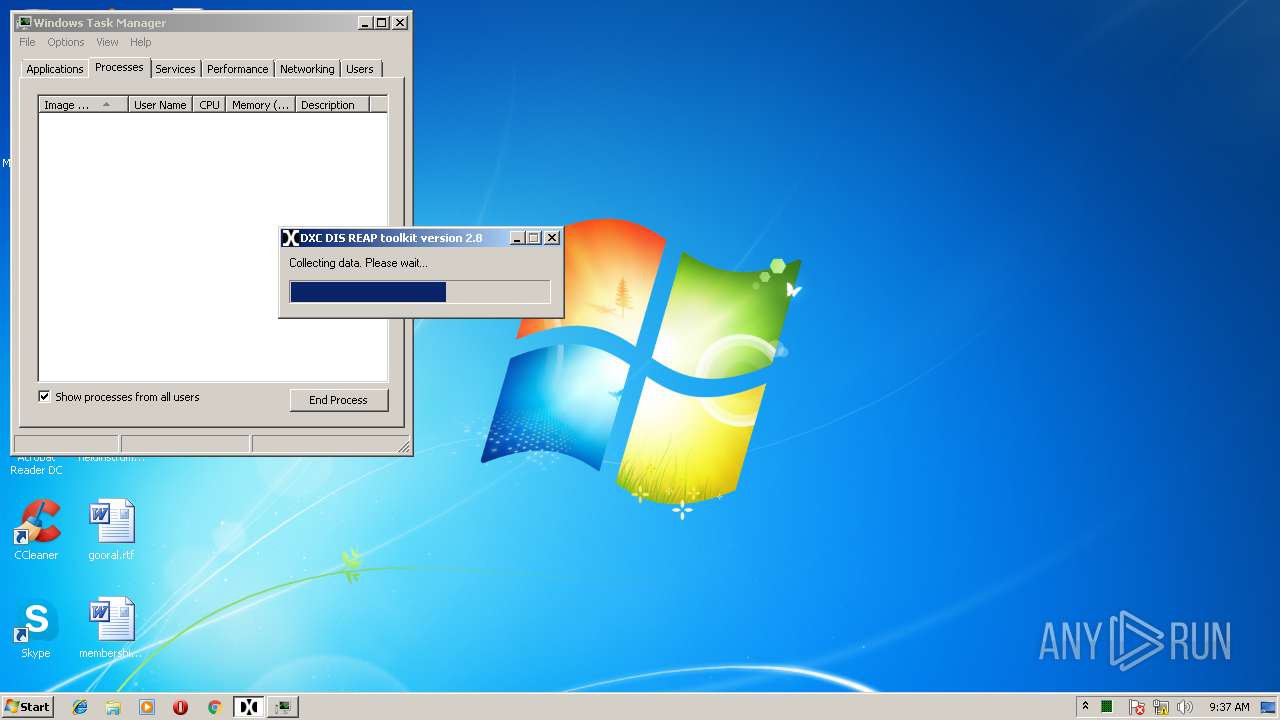Switch to the Services tab
This screenshot has width=1280, height=720.
[175, 69]
